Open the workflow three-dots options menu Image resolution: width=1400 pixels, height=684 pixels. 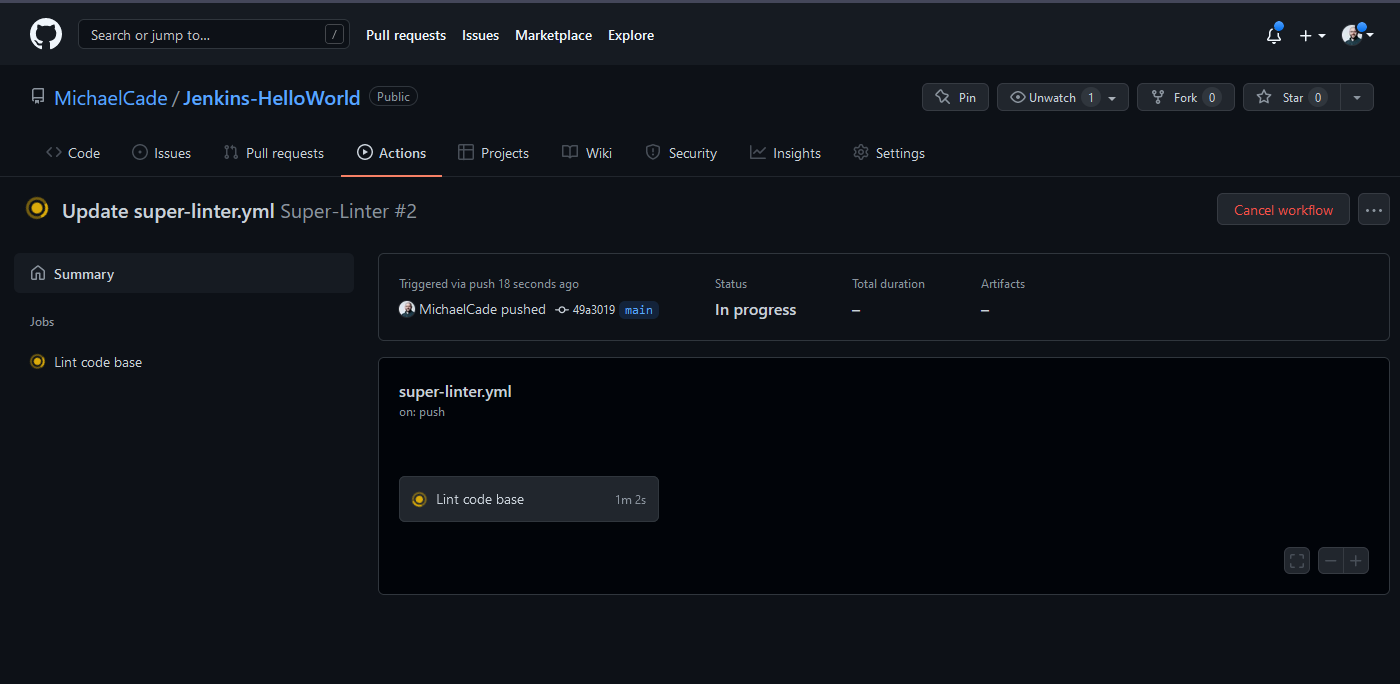coord(1373,210)
